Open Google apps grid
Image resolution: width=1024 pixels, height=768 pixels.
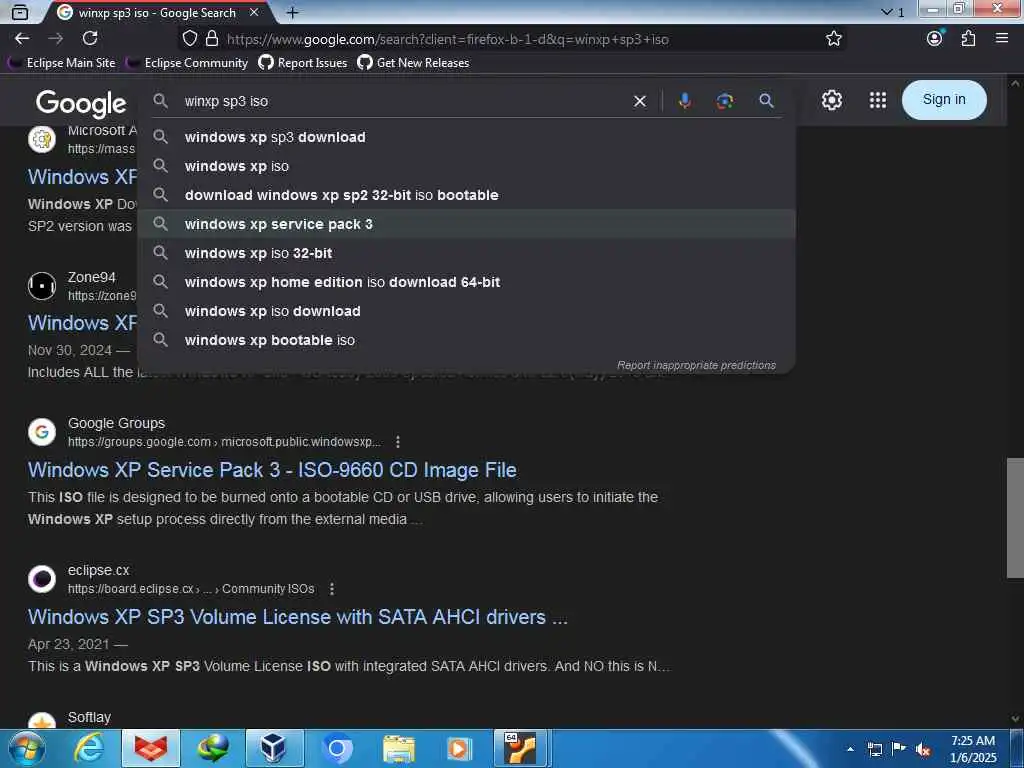878,100
